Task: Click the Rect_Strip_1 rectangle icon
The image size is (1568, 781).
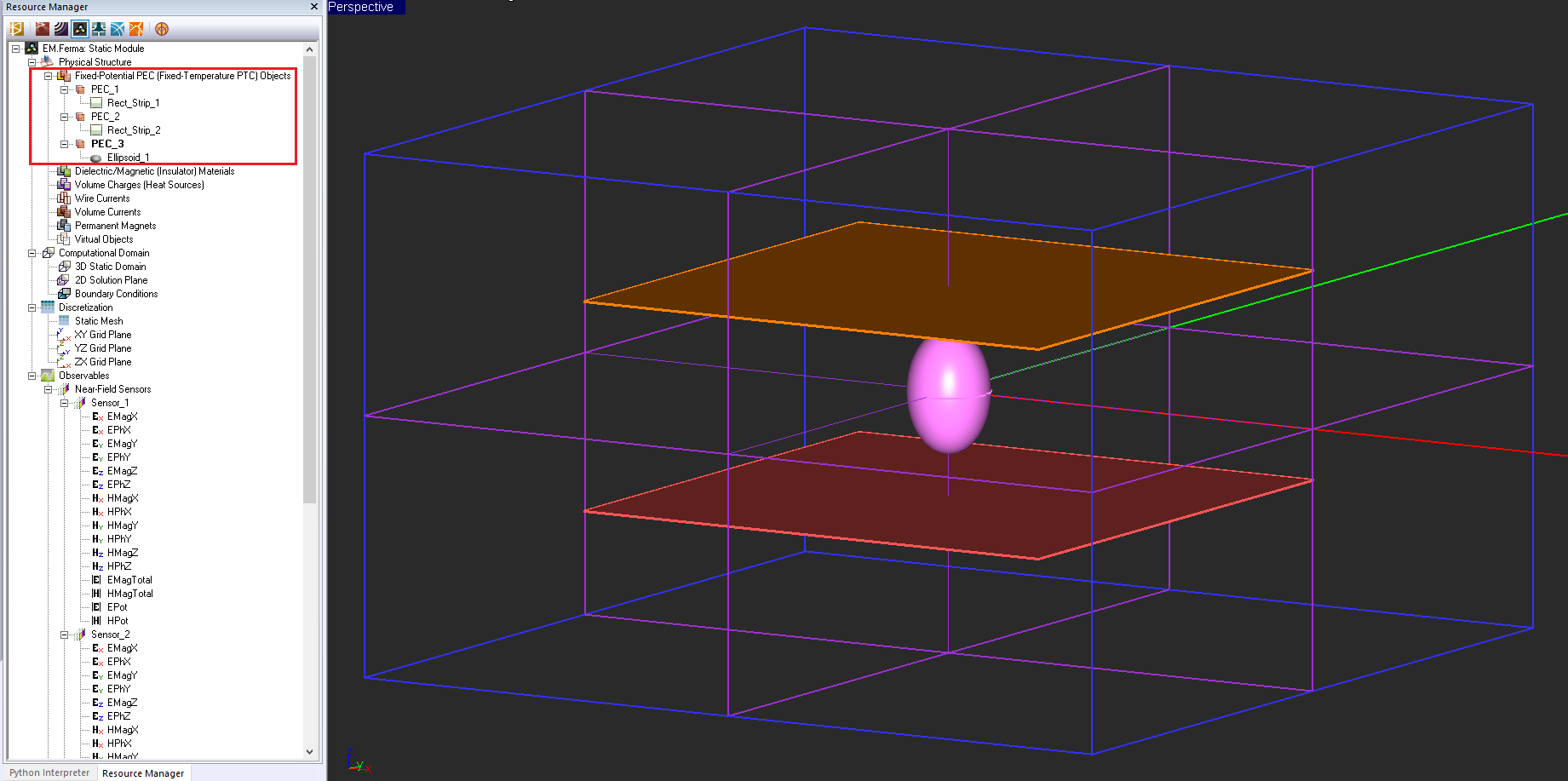Action: click(x=96, y=103)
